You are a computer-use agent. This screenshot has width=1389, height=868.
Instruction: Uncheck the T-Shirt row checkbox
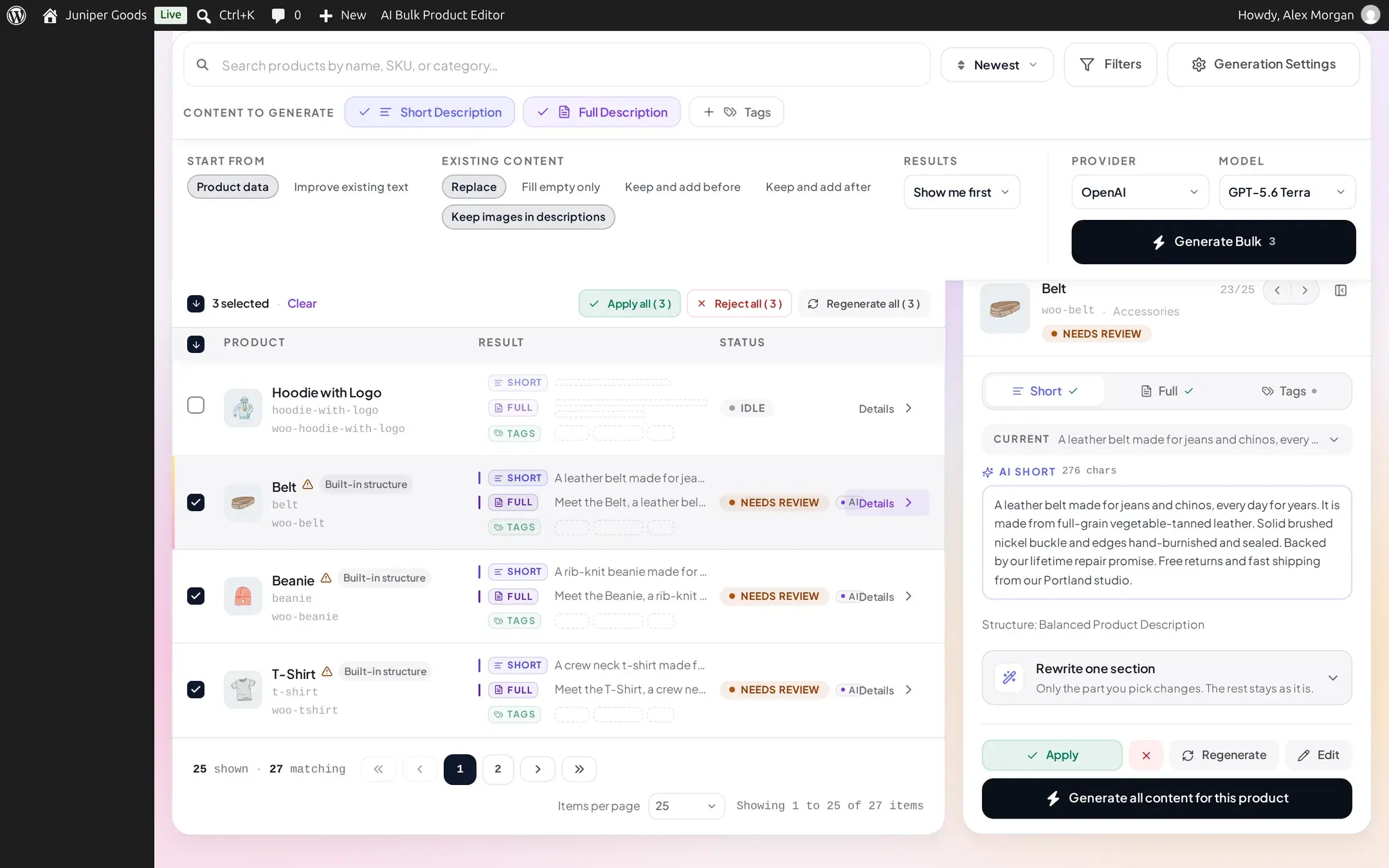(x=195, y=689)
